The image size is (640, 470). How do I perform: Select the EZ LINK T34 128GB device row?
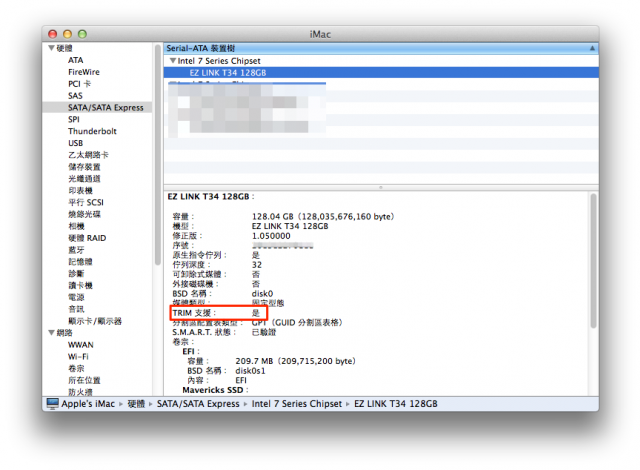381,73
